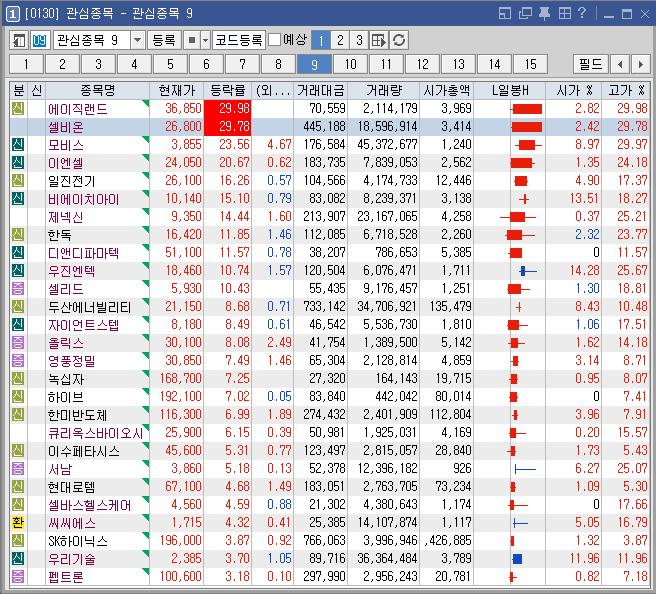Click the 등록 button
The image size is (656, 594).
(164, 41)
